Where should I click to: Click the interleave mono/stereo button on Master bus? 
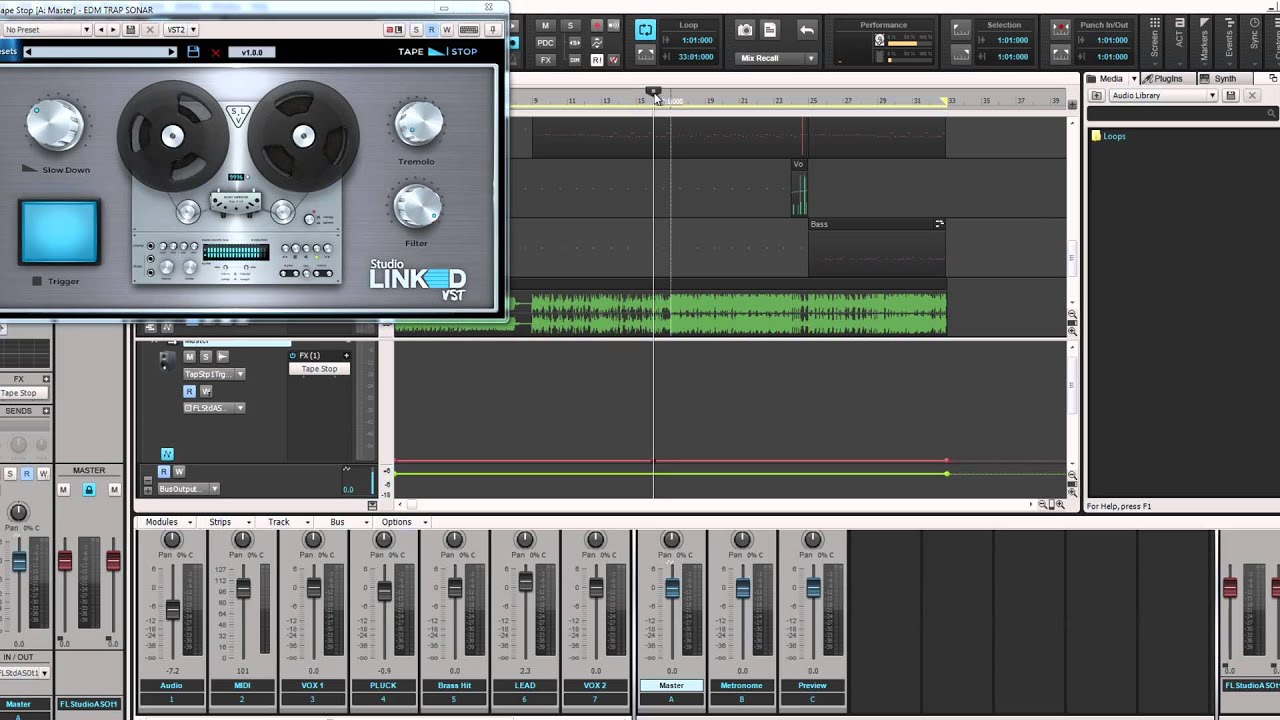click(x=222, y=356)
